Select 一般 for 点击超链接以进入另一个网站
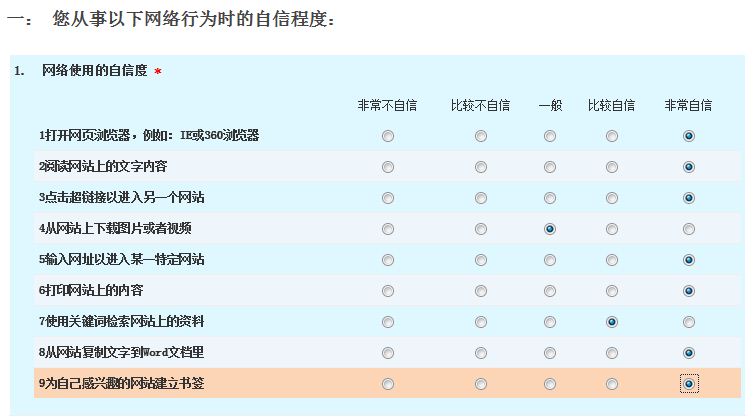This screenshot has width=756, height=419. click(550, 198)
